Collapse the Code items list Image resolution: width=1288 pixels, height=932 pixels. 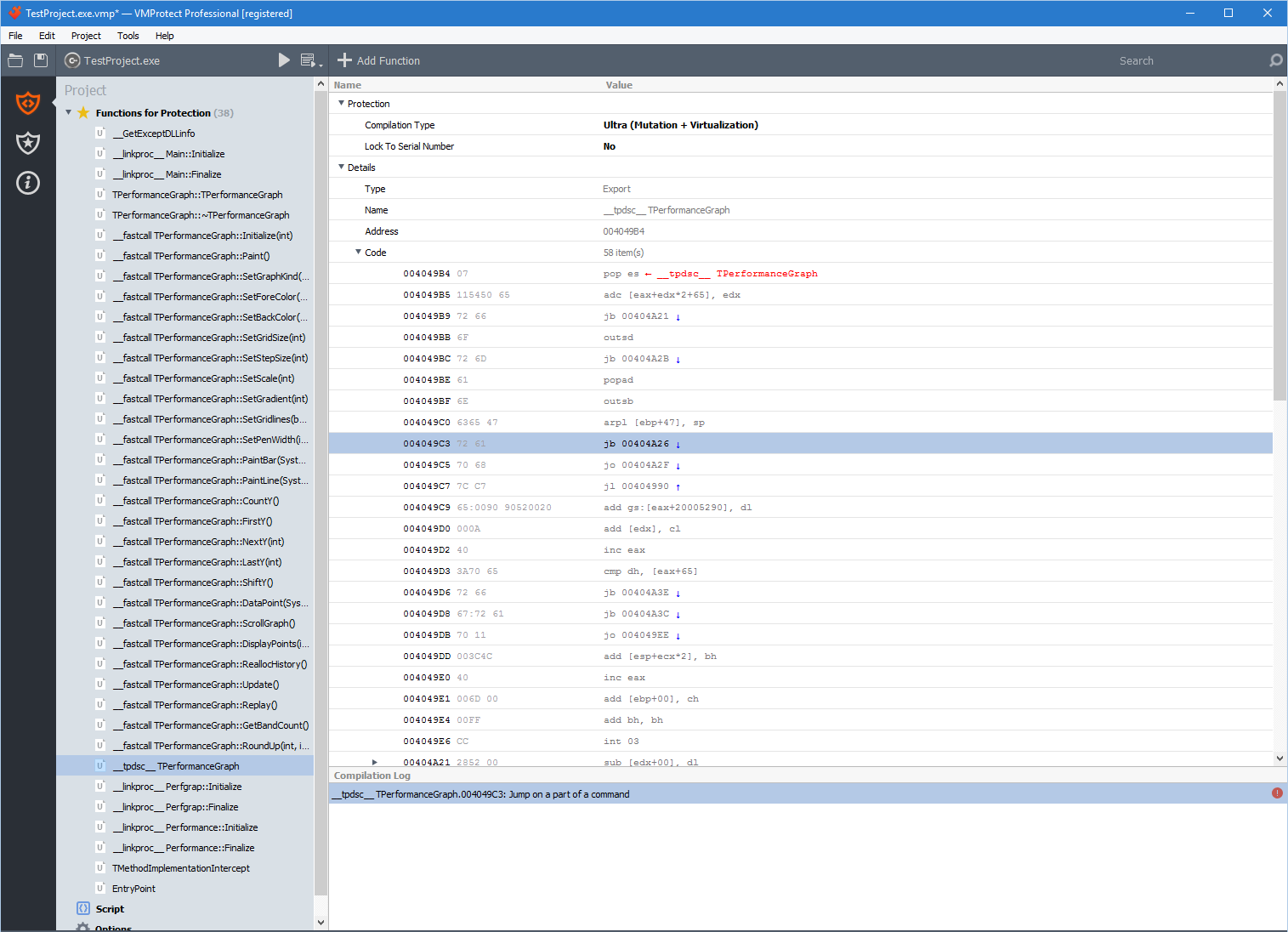pos(358,252)
